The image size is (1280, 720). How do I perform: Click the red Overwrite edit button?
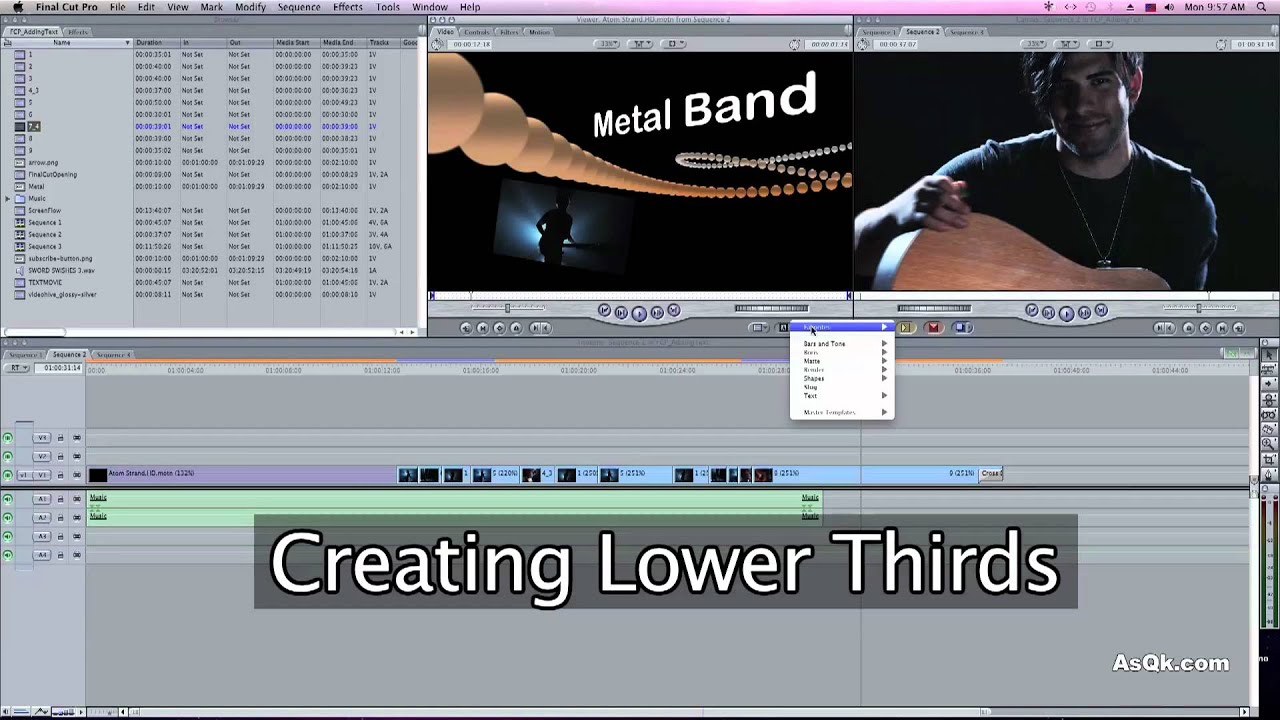tap(934, 327)
